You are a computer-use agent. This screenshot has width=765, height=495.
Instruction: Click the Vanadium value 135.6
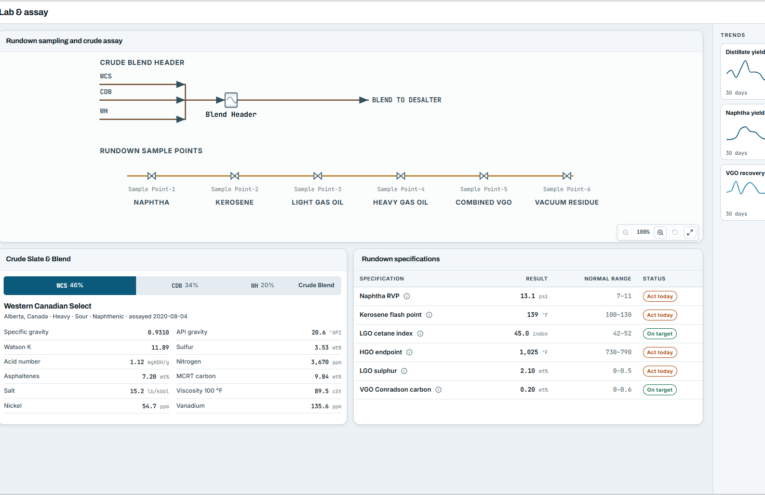[320, 406]
